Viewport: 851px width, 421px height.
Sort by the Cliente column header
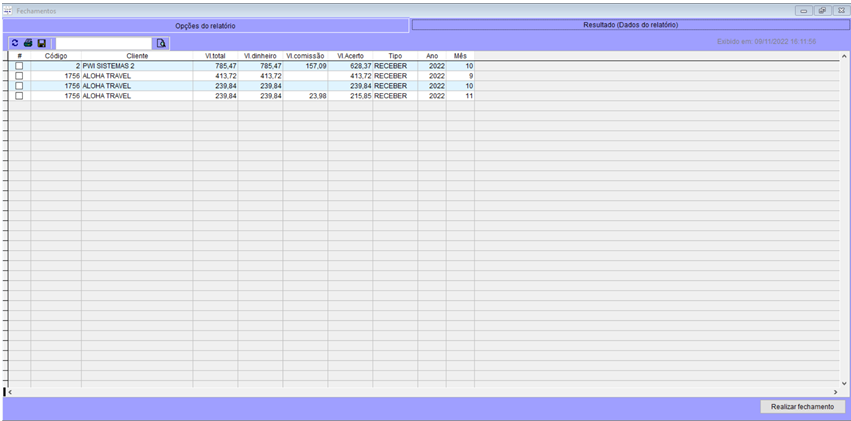pos(137,56)
